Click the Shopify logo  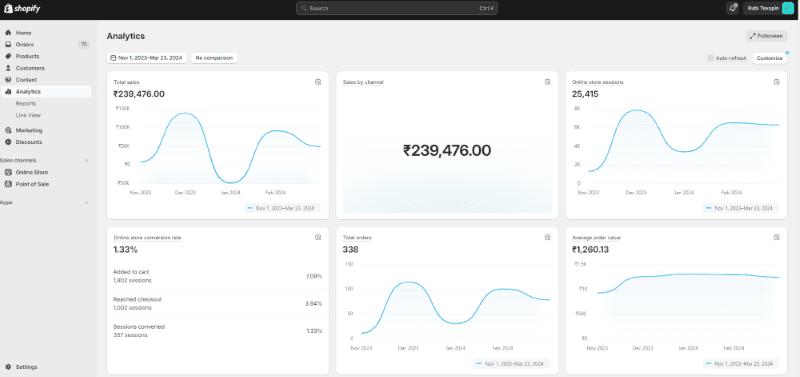click(22, 9)
